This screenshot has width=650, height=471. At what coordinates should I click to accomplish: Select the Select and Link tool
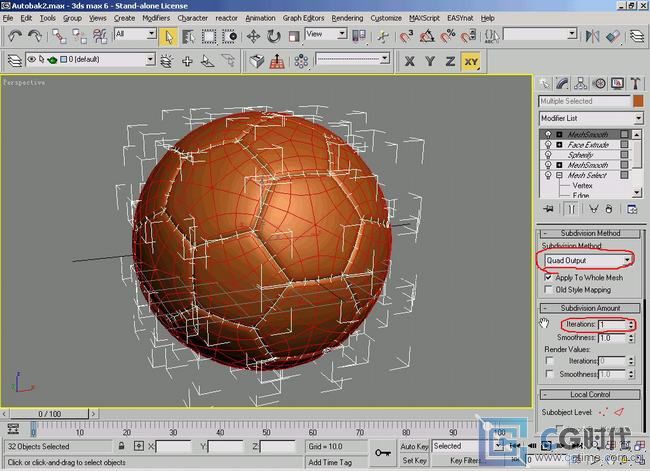[59, 36]
